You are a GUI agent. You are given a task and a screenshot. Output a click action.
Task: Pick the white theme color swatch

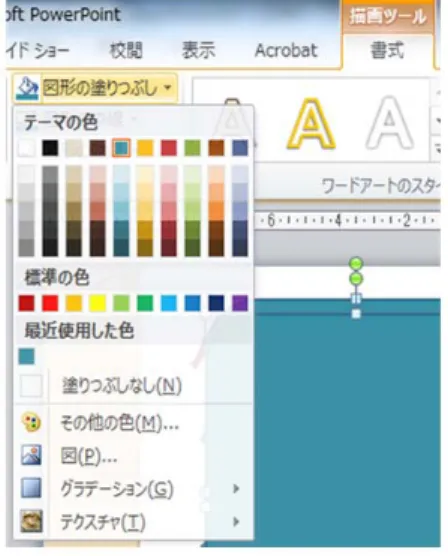(26, 148)
